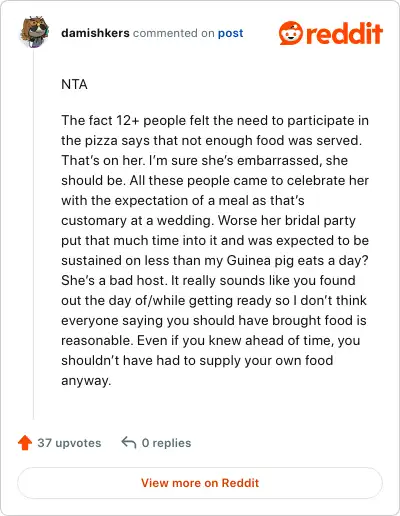Click the Reddit Snoo mascot icon
The image size is (400, 516).
point(291,33)
